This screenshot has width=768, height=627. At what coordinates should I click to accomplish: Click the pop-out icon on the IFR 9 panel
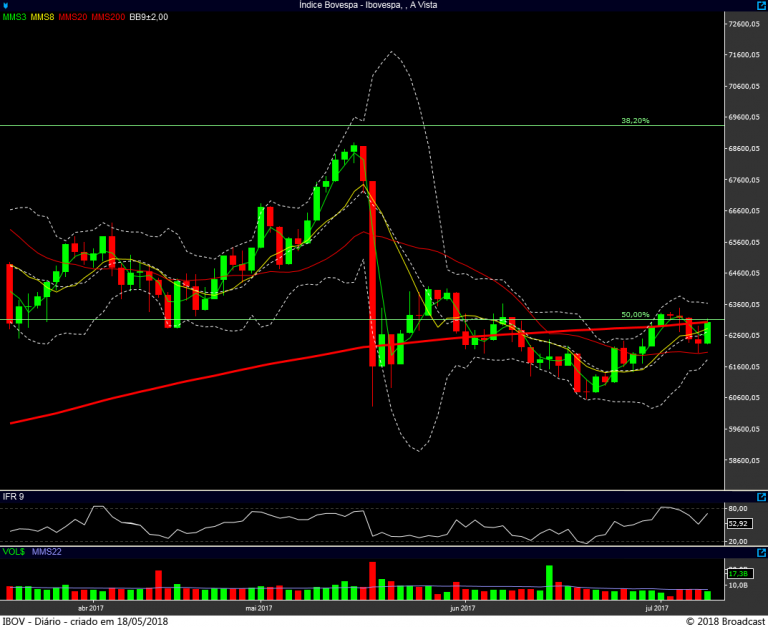pos(761,496)
